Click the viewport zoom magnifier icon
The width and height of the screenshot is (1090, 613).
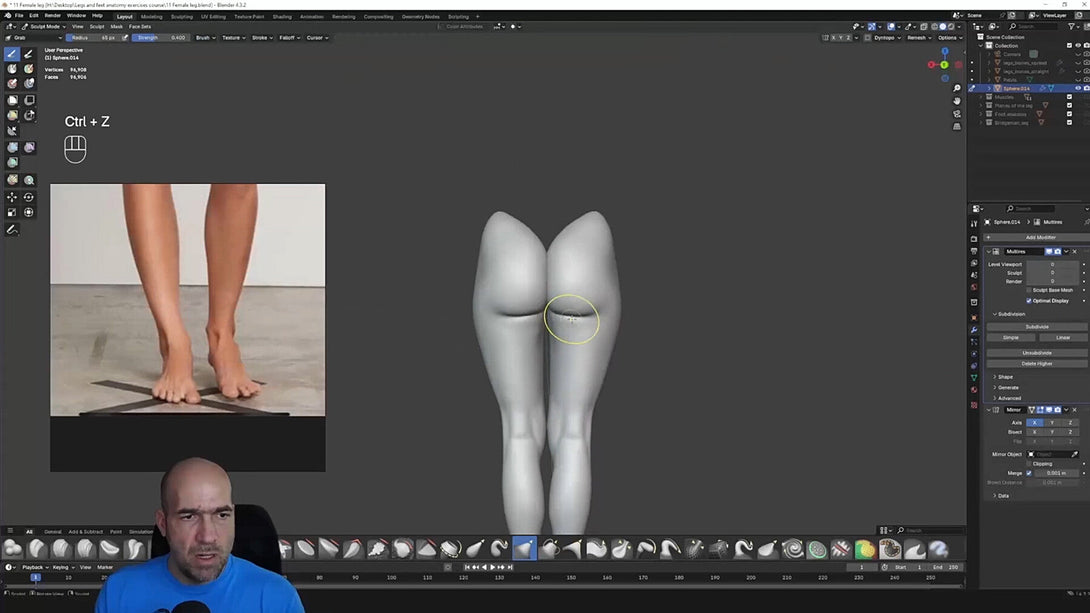957,88
